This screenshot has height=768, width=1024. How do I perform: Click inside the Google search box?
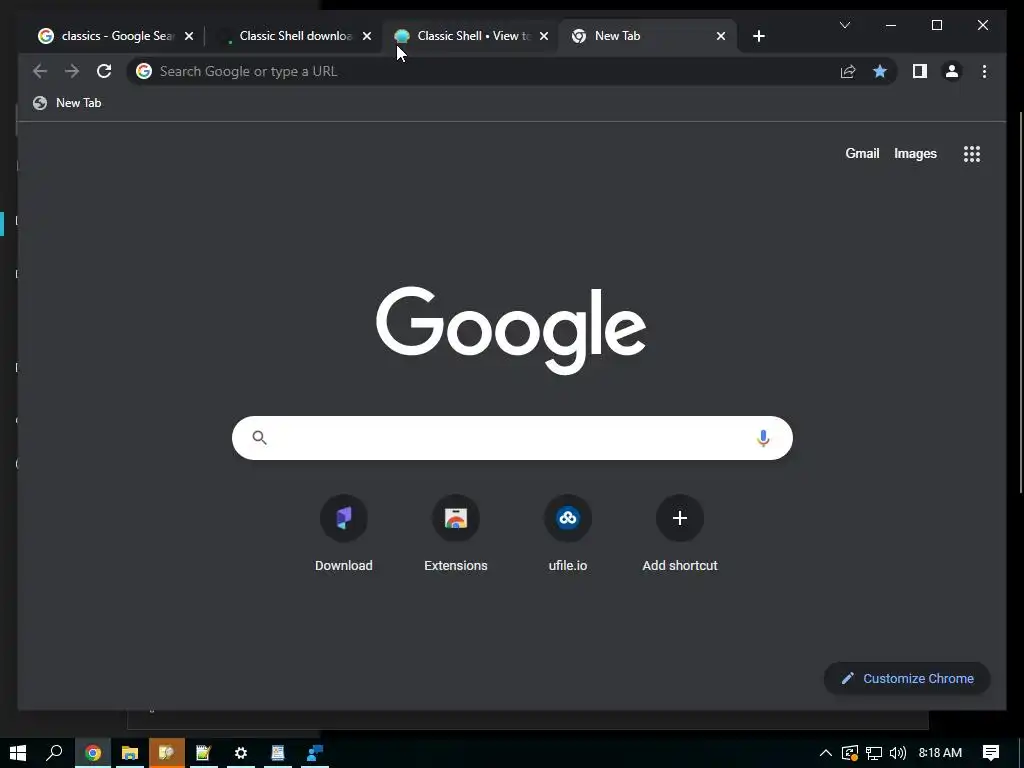512,438
